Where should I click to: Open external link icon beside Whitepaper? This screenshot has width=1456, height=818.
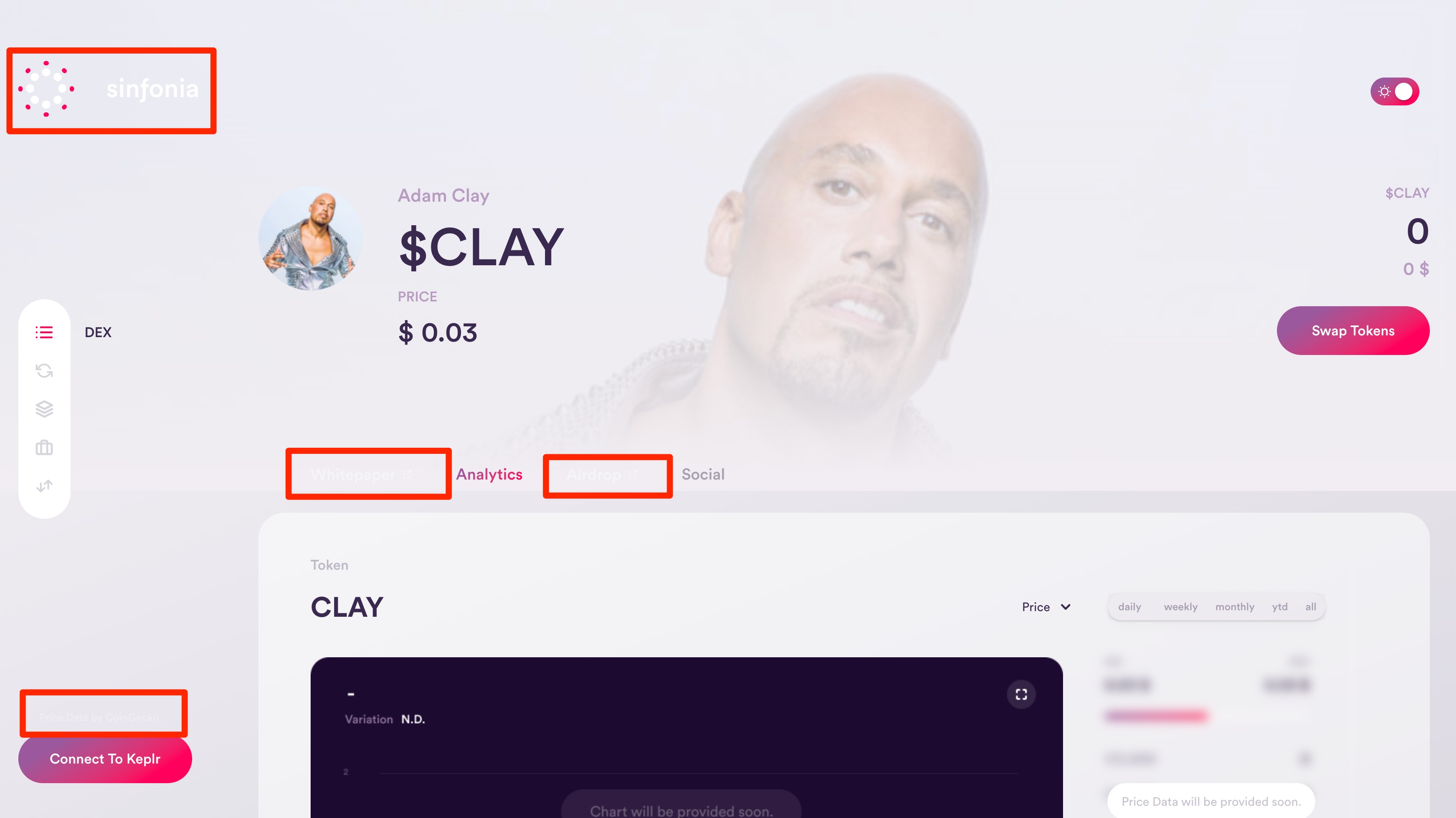tap(407, 474)
